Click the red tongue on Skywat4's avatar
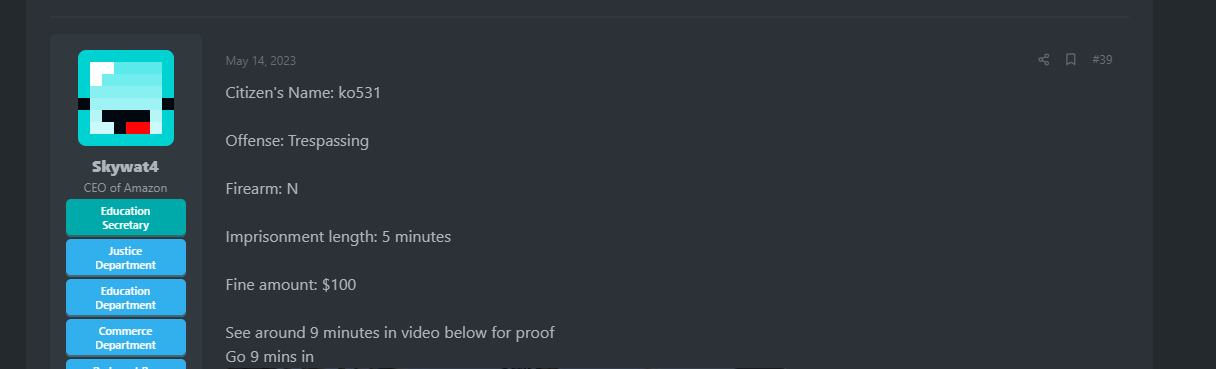 138,127
